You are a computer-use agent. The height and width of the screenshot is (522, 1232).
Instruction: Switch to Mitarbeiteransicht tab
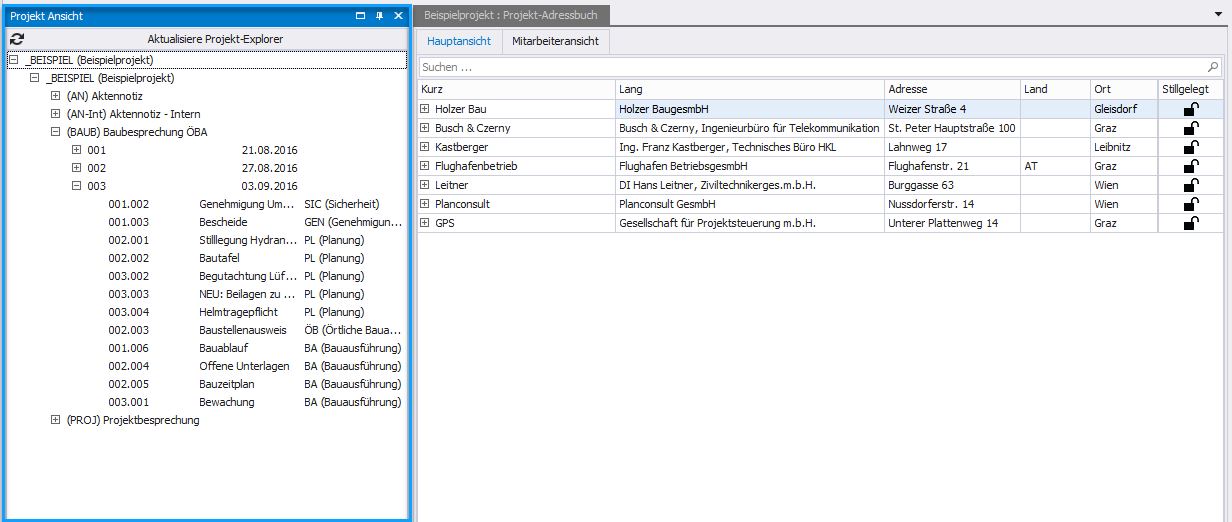pyautogui.click(x=555, y=41)
